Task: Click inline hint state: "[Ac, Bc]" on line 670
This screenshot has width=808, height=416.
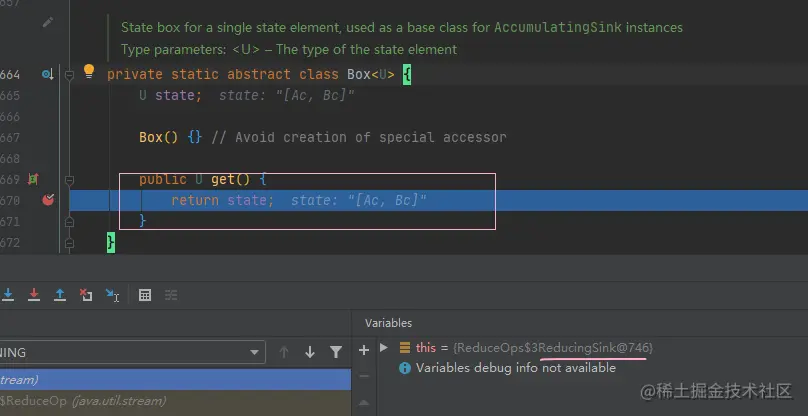Action: click(359, 200)
